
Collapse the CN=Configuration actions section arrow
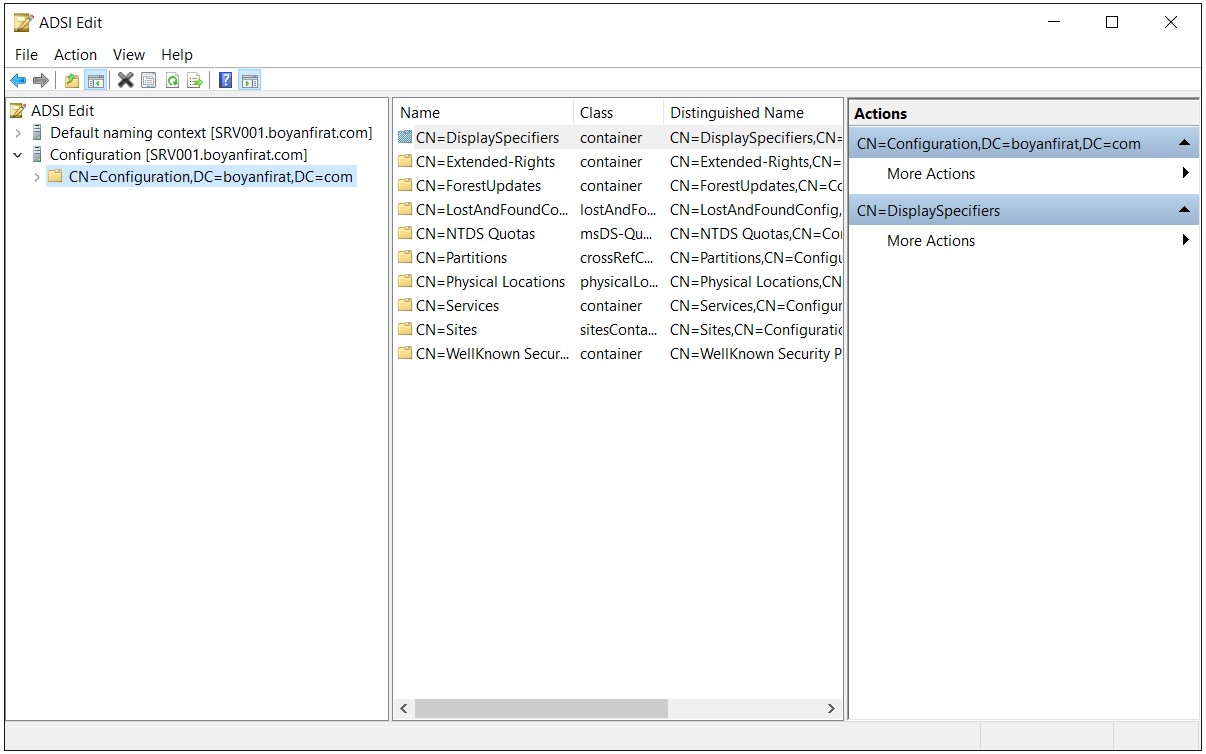[x=1184, y=144]
